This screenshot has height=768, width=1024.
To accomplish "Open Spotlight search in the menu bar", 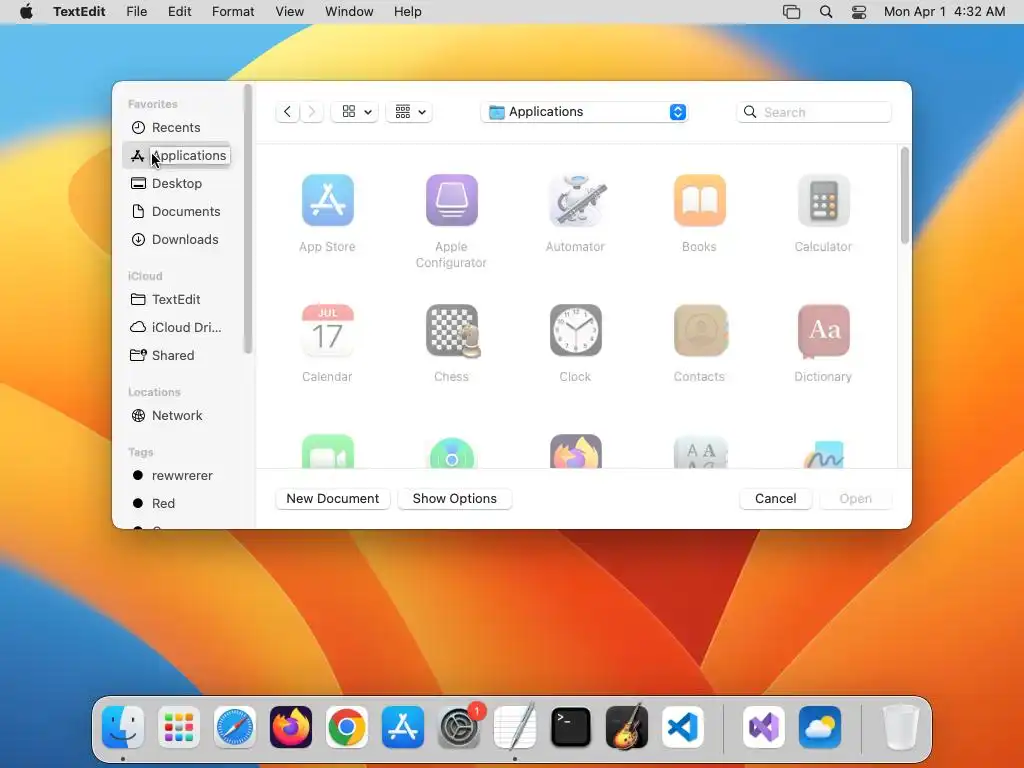I will (826, 12).
